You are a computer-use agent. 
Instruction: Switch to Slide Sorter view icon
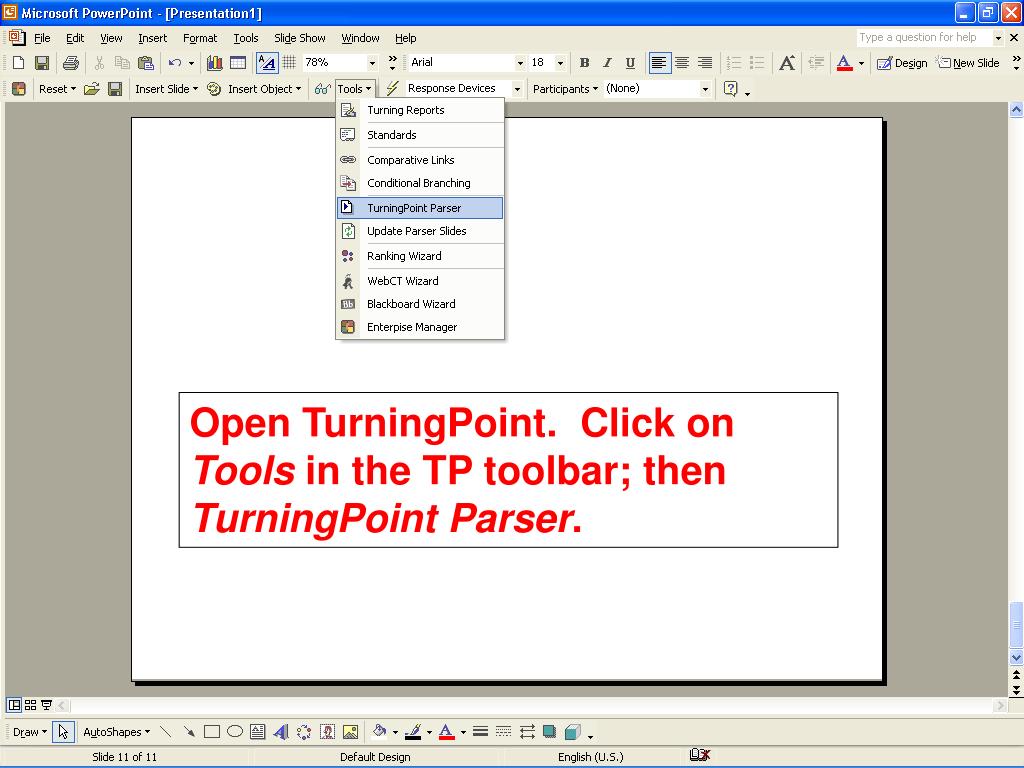30,705
